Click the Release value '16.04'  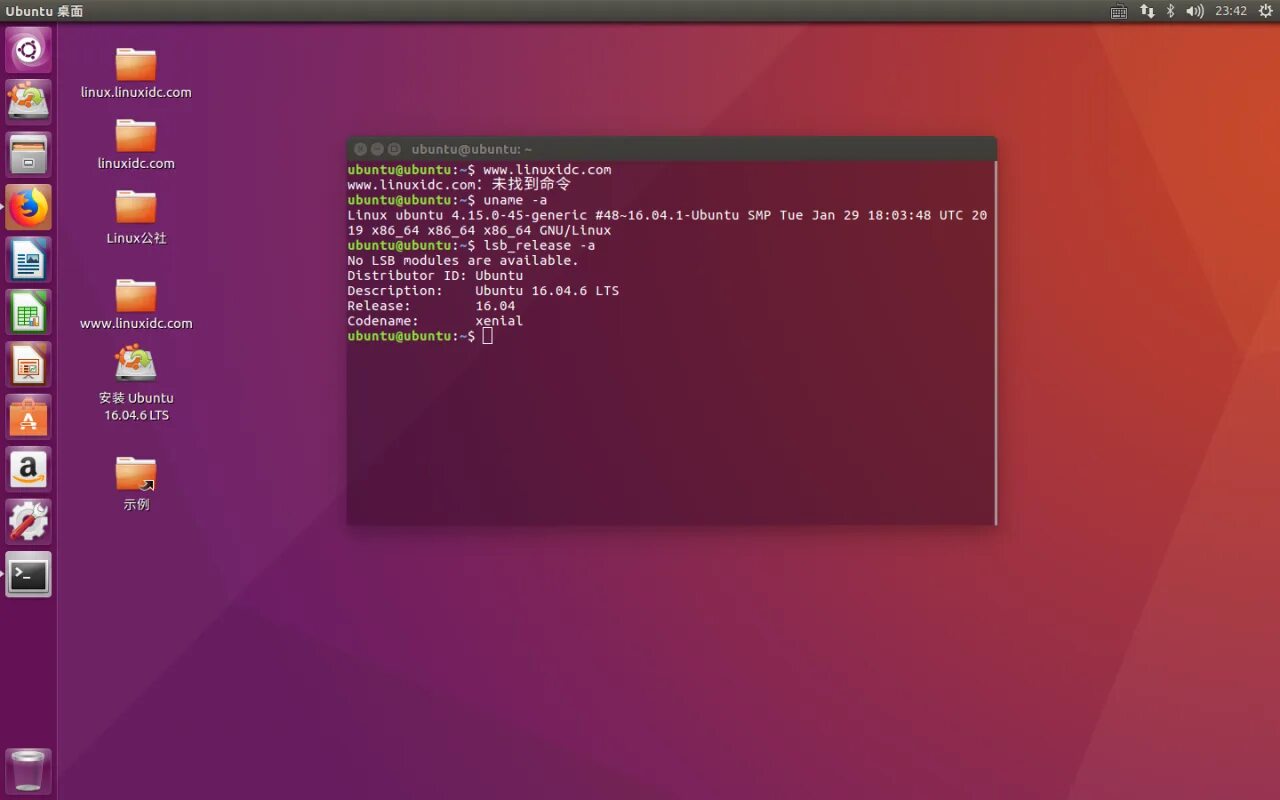click(x=495, y=306)
